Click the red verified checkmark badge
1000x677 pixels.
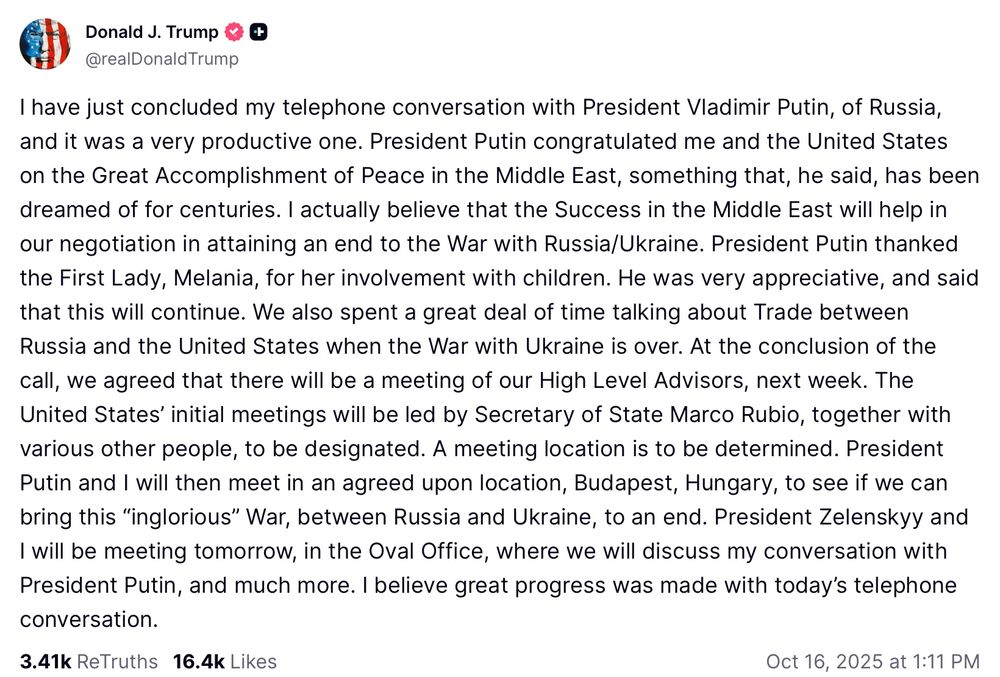pos(235,32)
